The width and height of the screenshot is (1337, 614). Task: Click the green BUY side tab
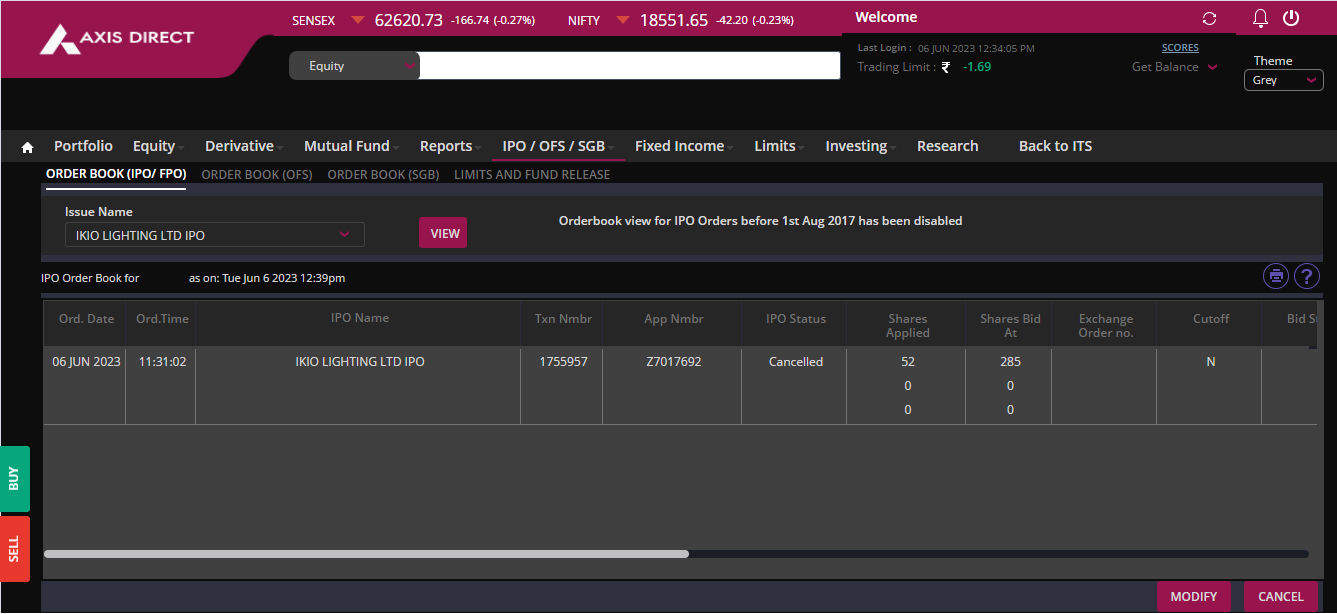coord(14,479)
